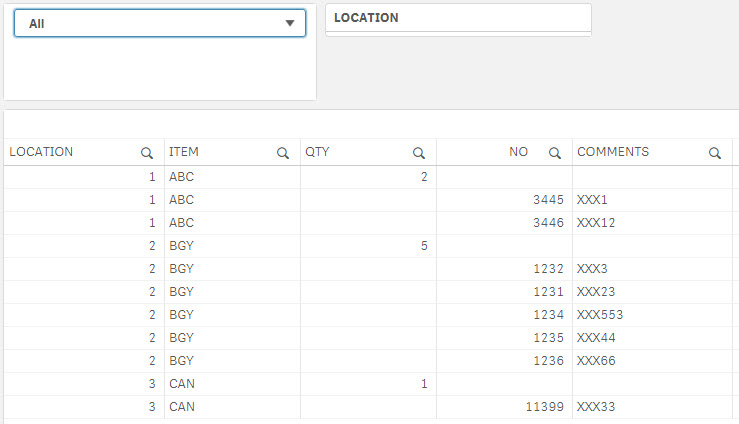Screen dimensions: 739x424
Task: Select NO value 1234
Action: pyautogui.click(x=548, y=315)
